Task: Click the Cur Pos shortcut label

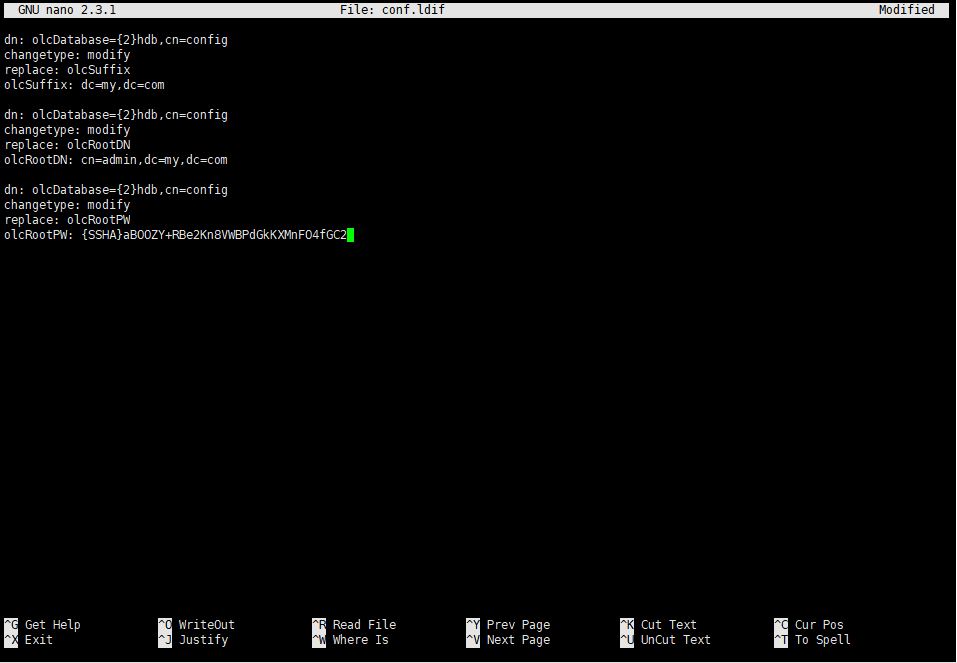Action: tap(818, 625)
